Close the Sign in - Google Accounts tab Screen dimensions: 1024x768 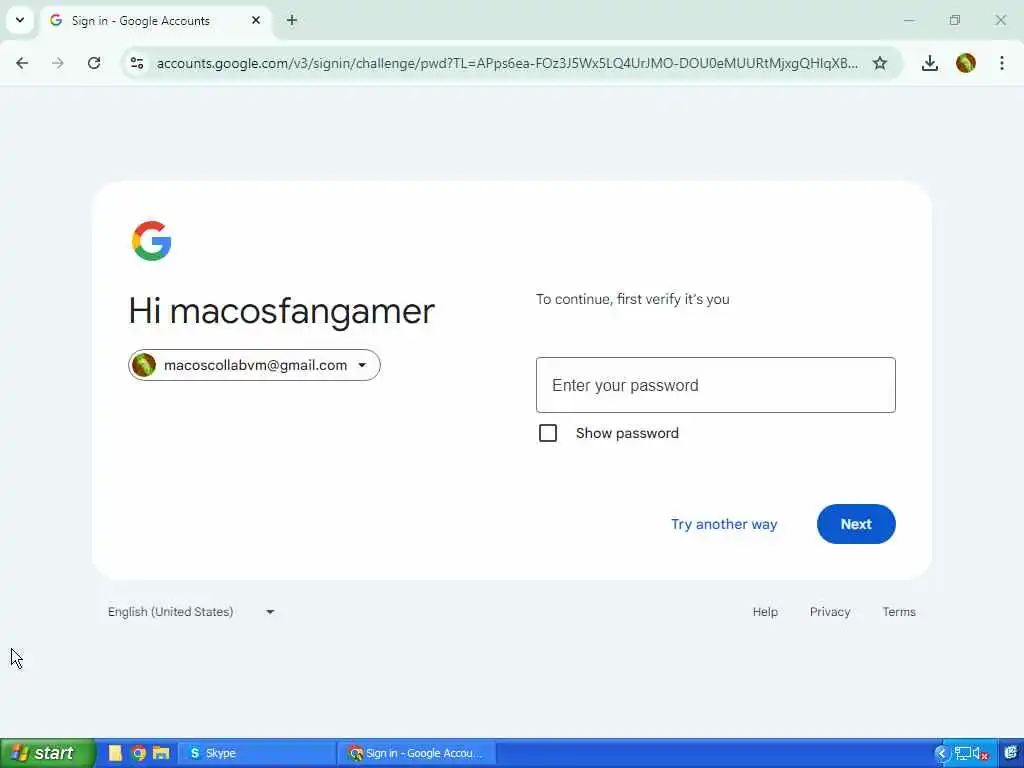(256, 20)
